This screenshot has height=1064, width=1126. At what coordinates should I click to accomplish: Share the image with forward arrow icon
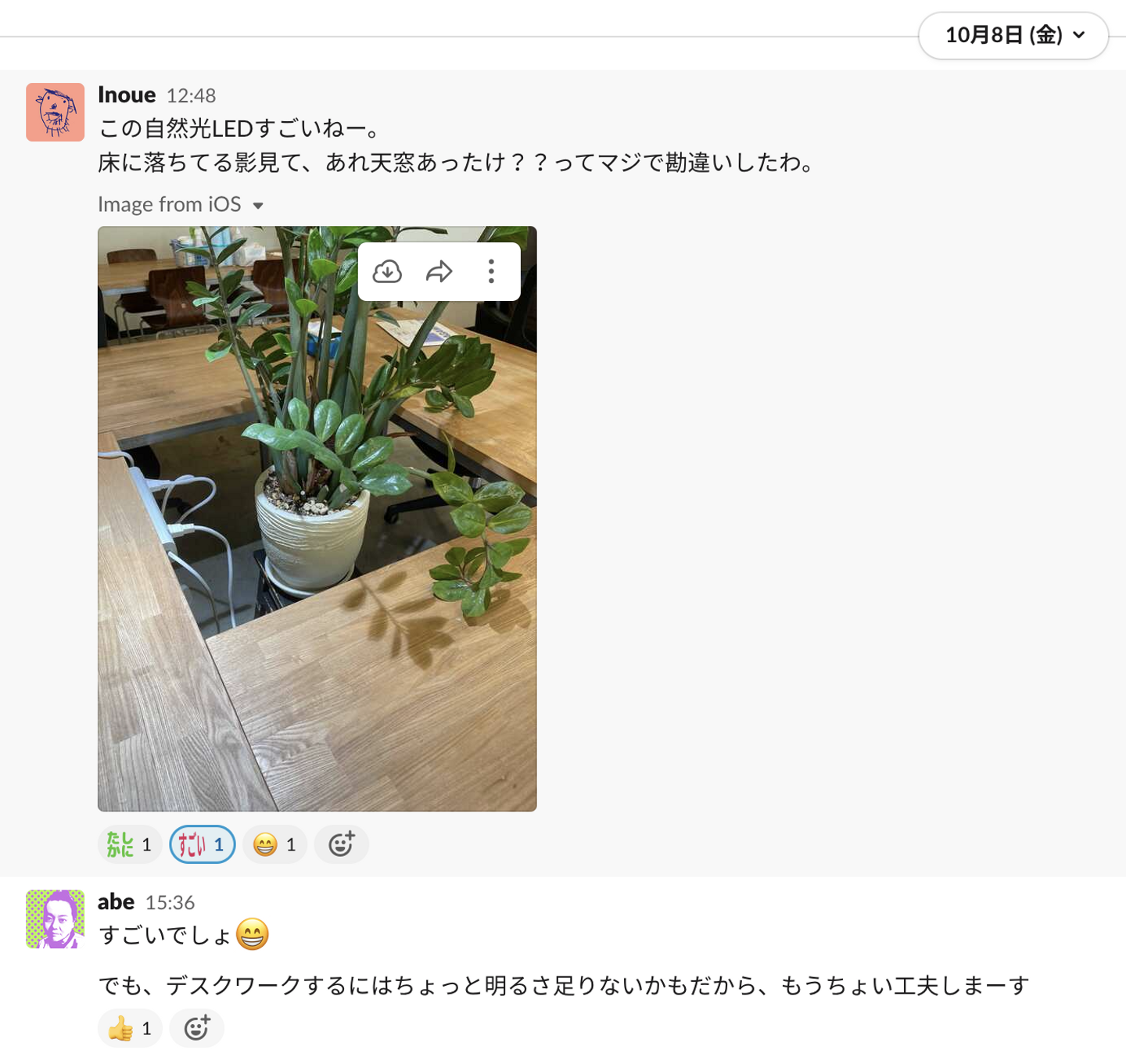pyautogui.click(x=439, y=271)
